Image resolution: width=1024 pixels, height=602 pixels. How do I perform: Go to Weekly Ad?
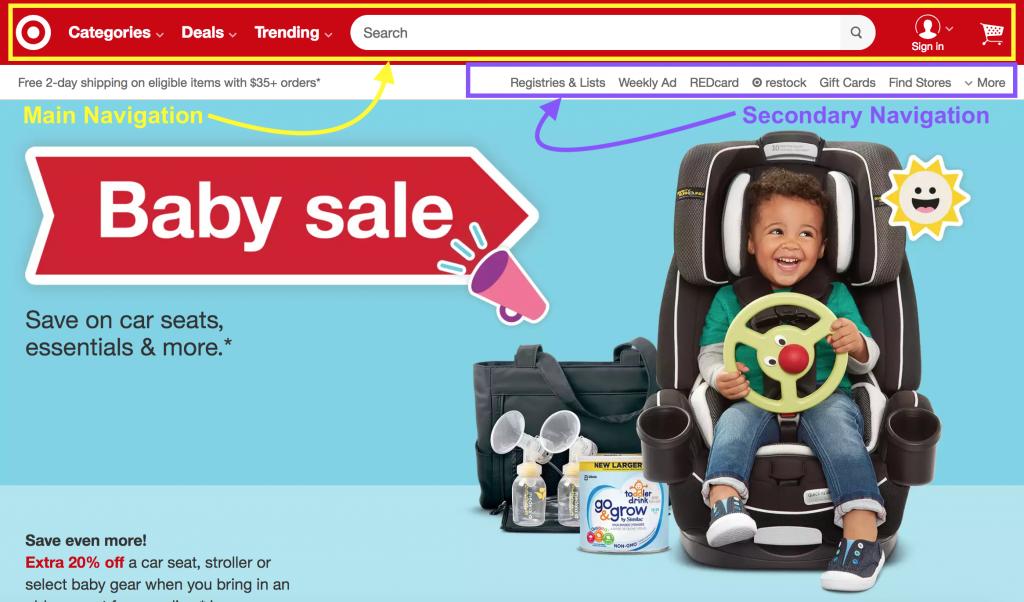pyautogui.click(x=647, y=83)
